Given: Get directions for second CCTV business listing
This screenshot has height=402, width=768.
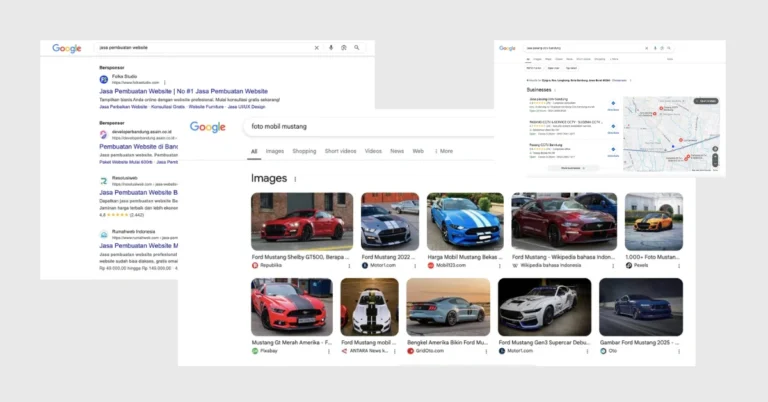Looking at the screenshot, I should coord(613,127).
